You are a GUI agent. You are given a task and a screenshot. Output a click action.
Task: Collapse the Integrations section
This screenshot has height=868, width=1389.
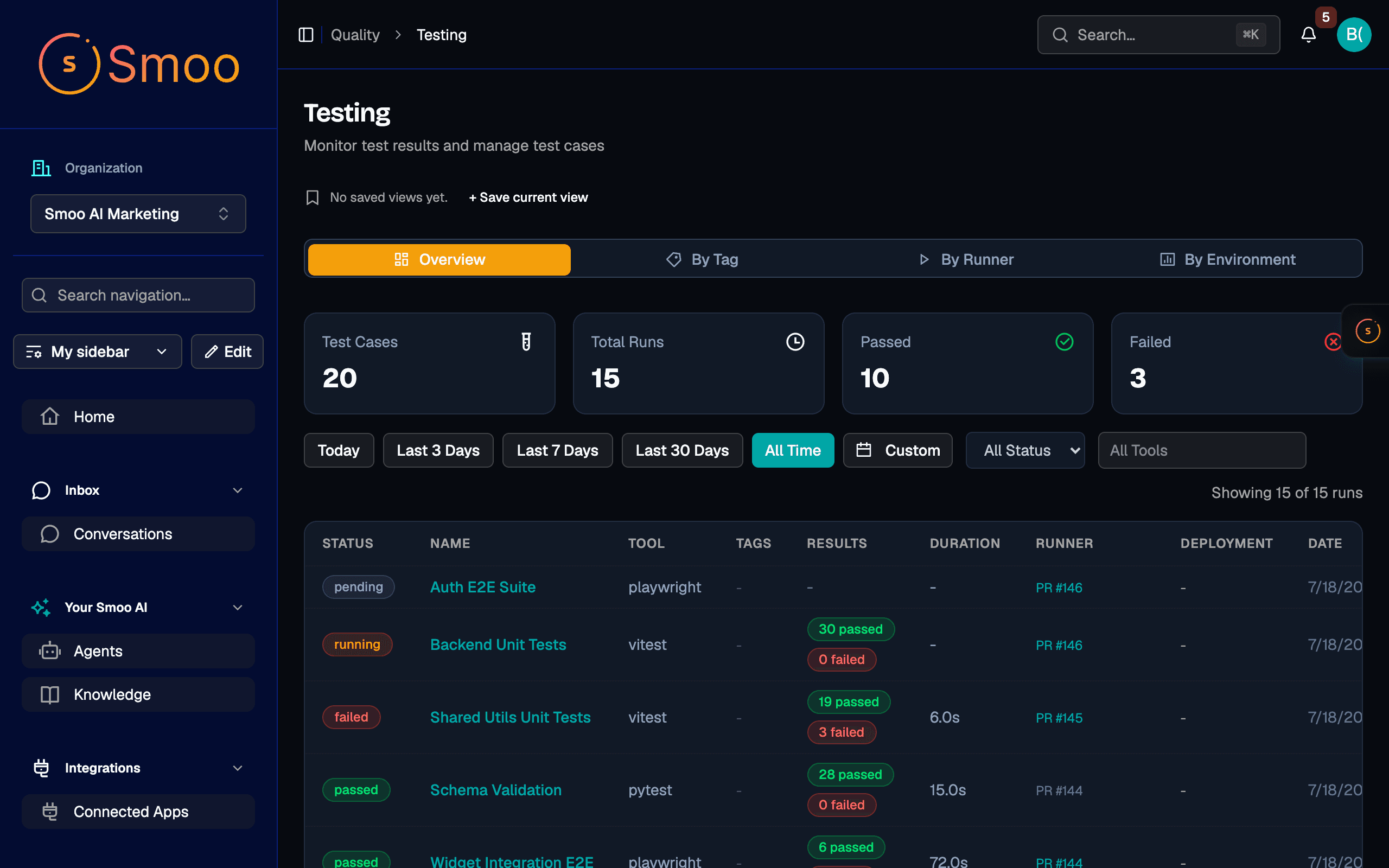coord(138,768)
